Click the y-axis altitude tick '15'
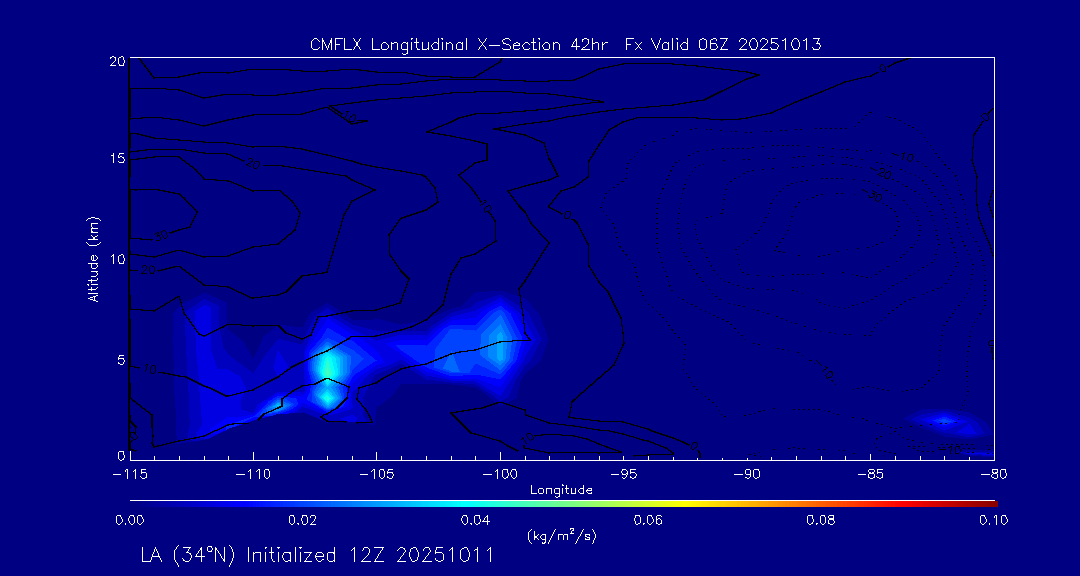1080x576 pixels. tap(118, 158)
